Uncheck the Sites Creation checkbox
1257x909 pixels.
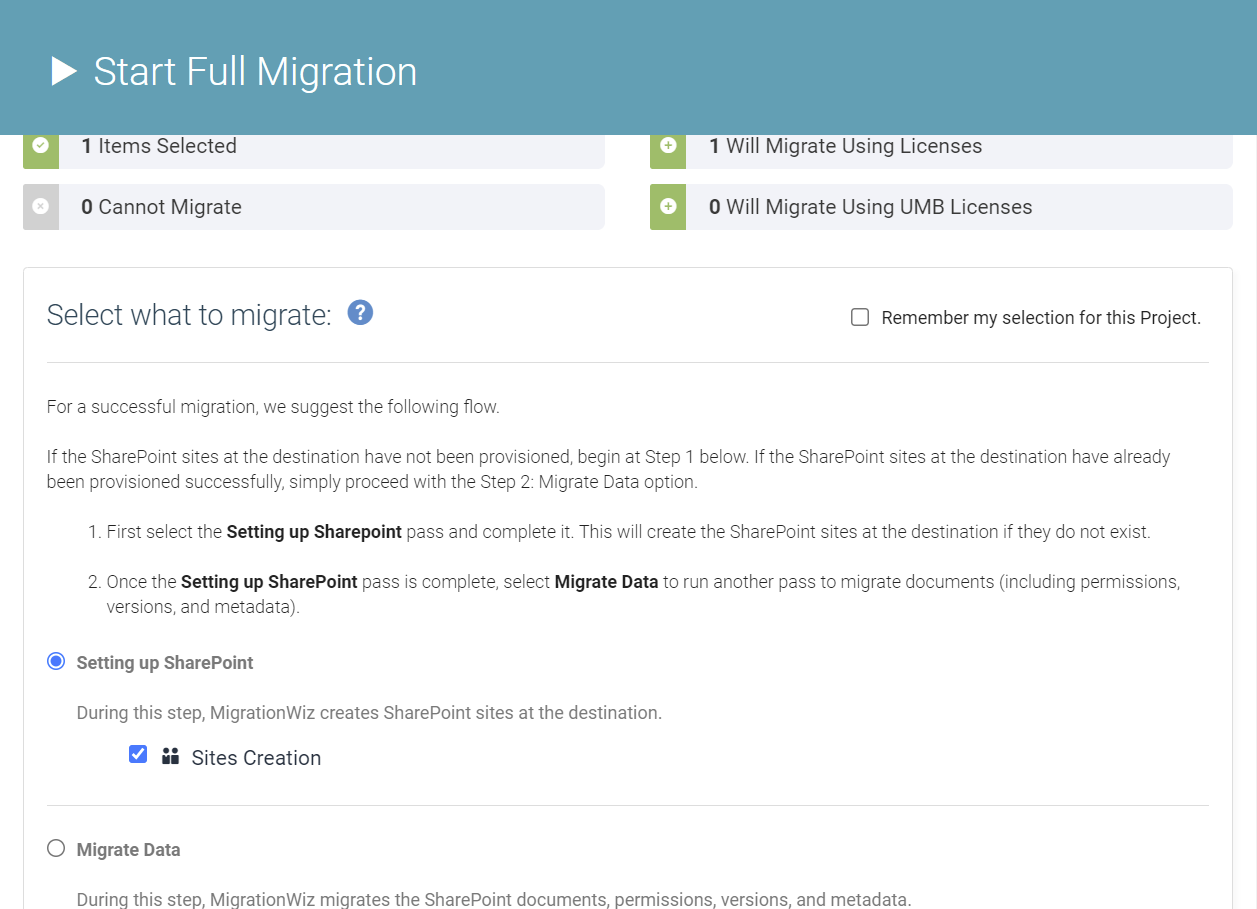click(x=138, y=754)
